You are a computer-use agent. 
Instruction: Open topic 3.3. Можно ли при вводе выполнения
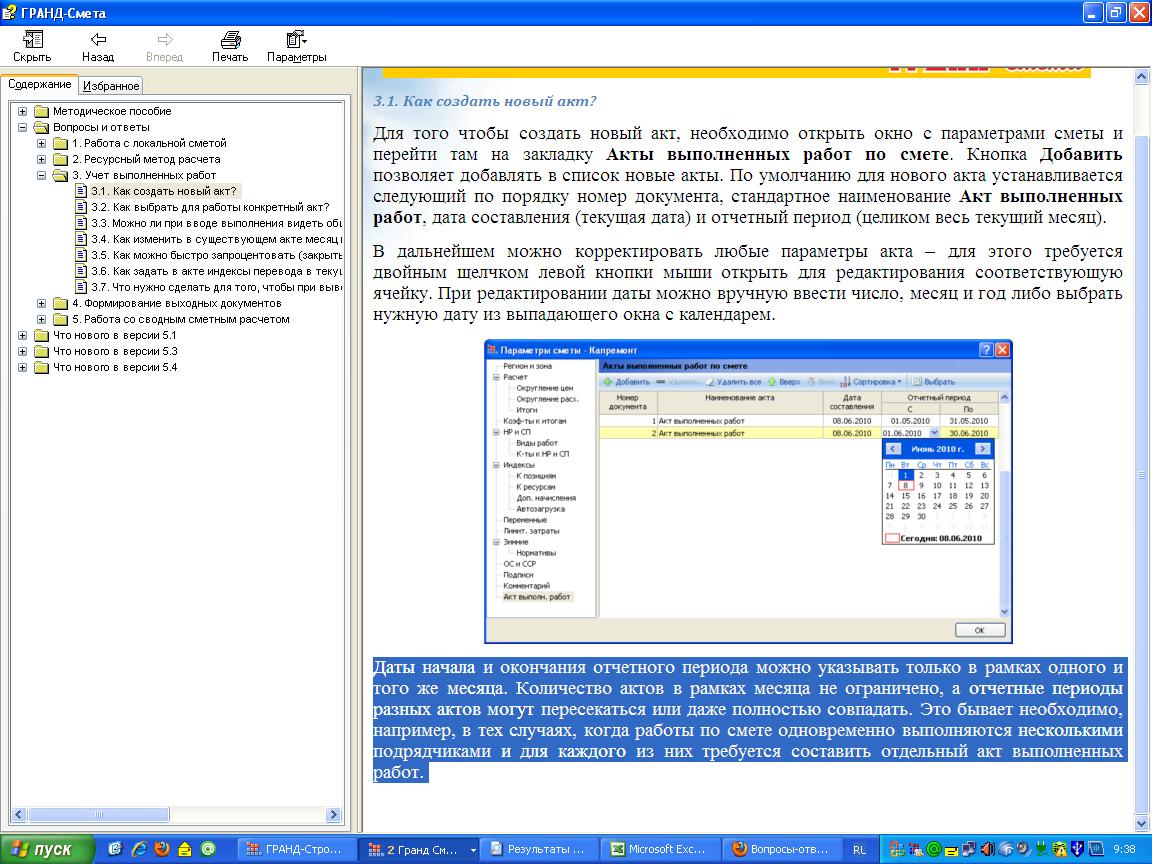coord(216,223)
